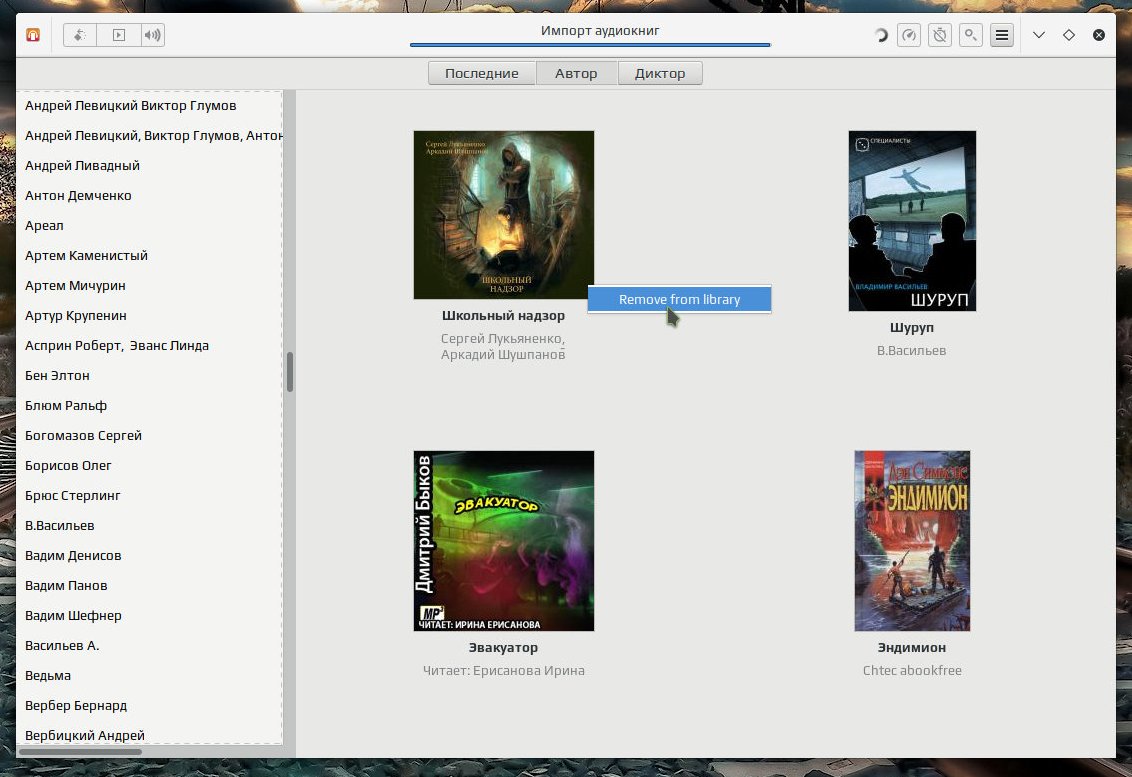Choose Remove from library in the context menu
The width and height of the screenshot is (1132, 777).
(x=679, y=299)
